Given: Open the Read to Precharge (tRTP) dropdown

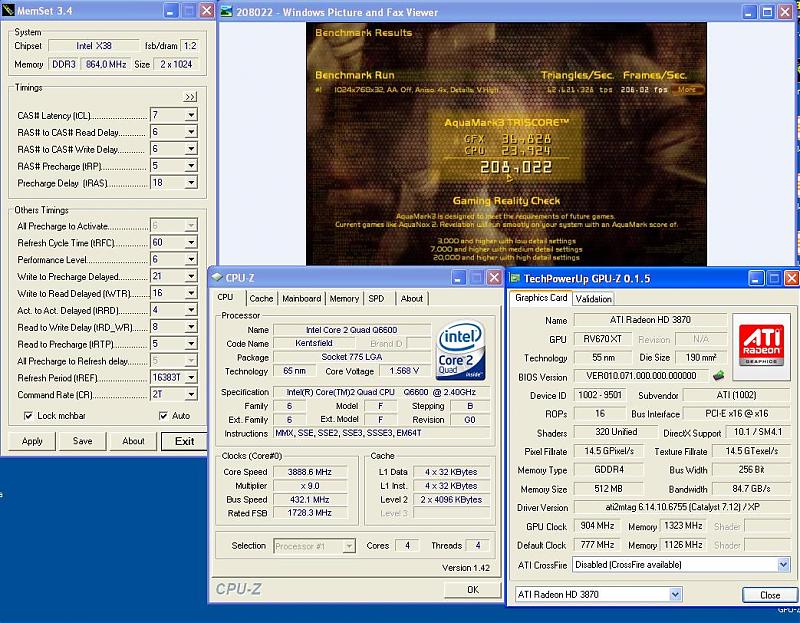Looking at the screenshot, I should (x=191, y=343).
